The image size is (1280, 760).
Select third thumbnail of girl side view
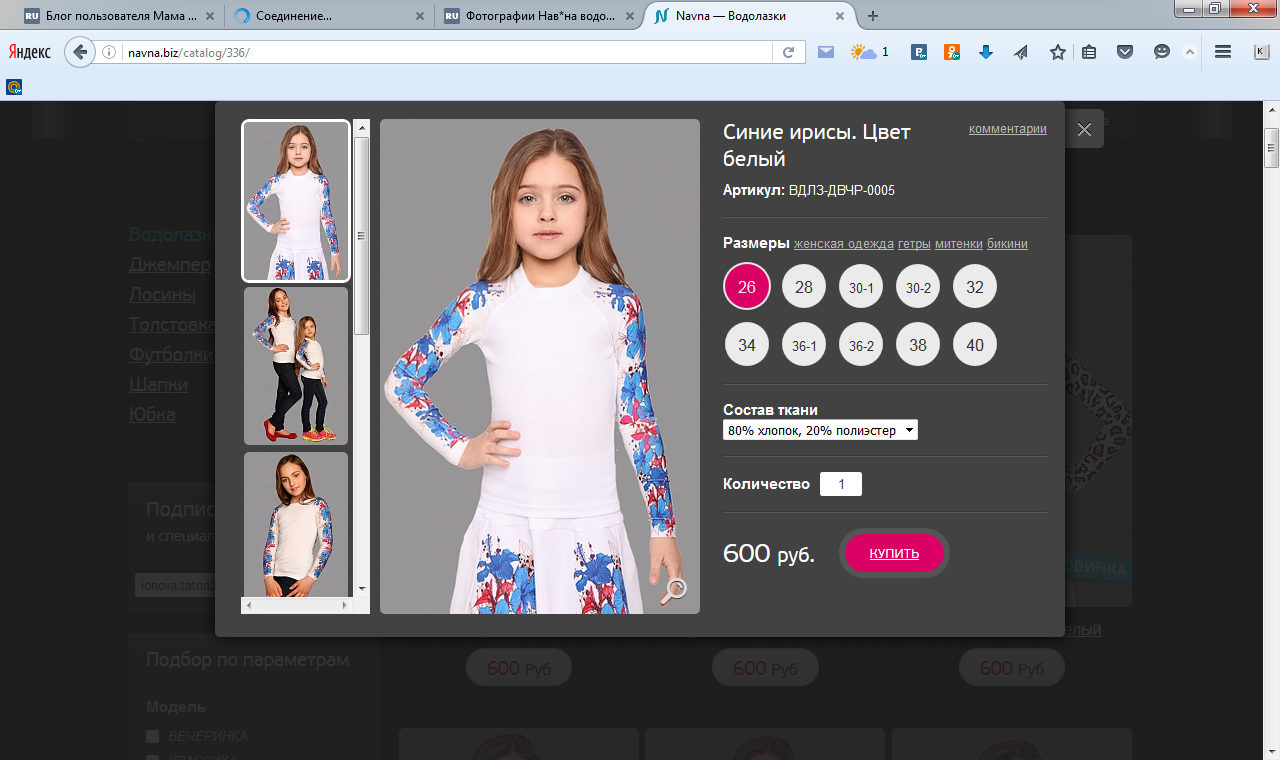296,525
